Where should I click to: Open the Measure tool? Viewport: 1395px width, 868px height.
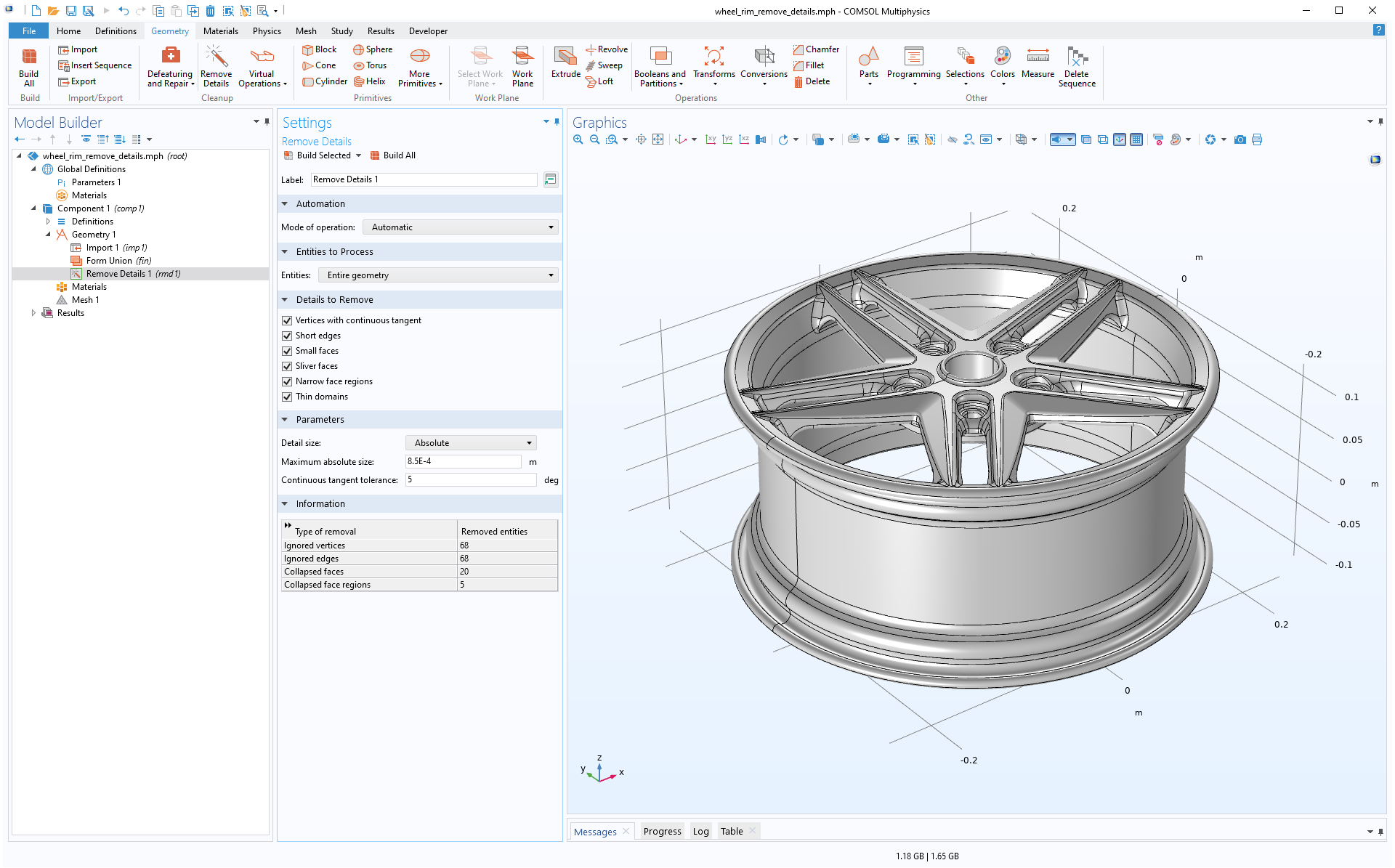click(1038, 65)
